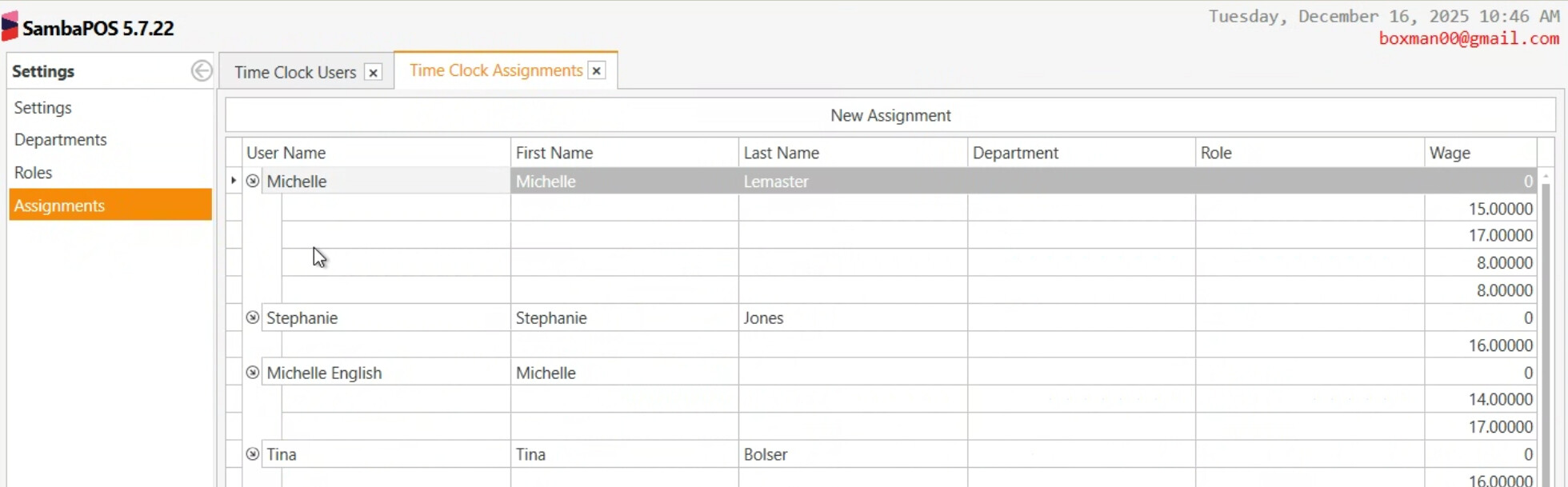Sort by the Department column header
1568x487 pixels.
[1014, 153]
